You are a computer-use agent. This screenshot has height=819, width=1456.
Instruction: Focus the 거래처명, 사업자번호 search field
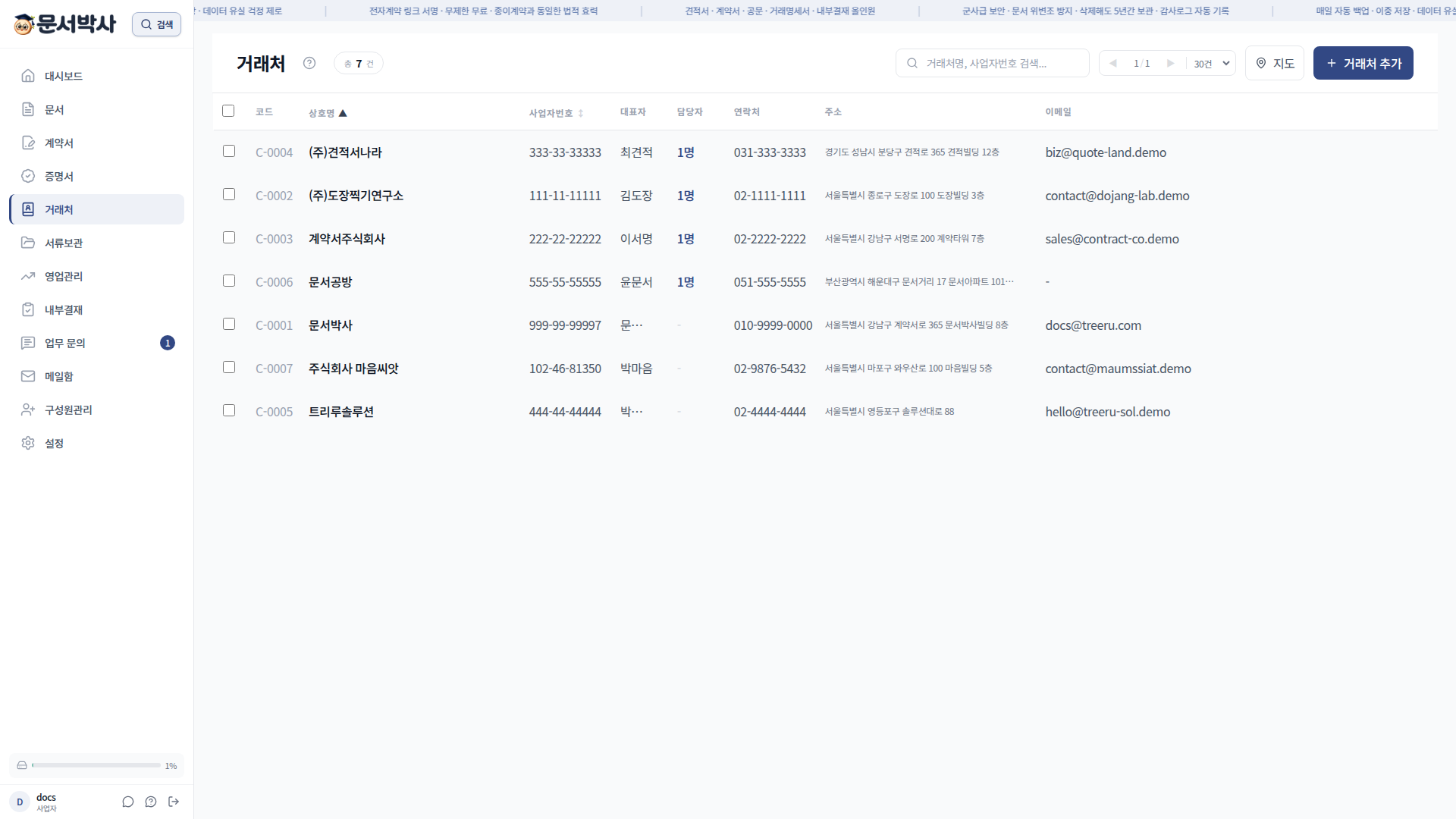[992, 63]
